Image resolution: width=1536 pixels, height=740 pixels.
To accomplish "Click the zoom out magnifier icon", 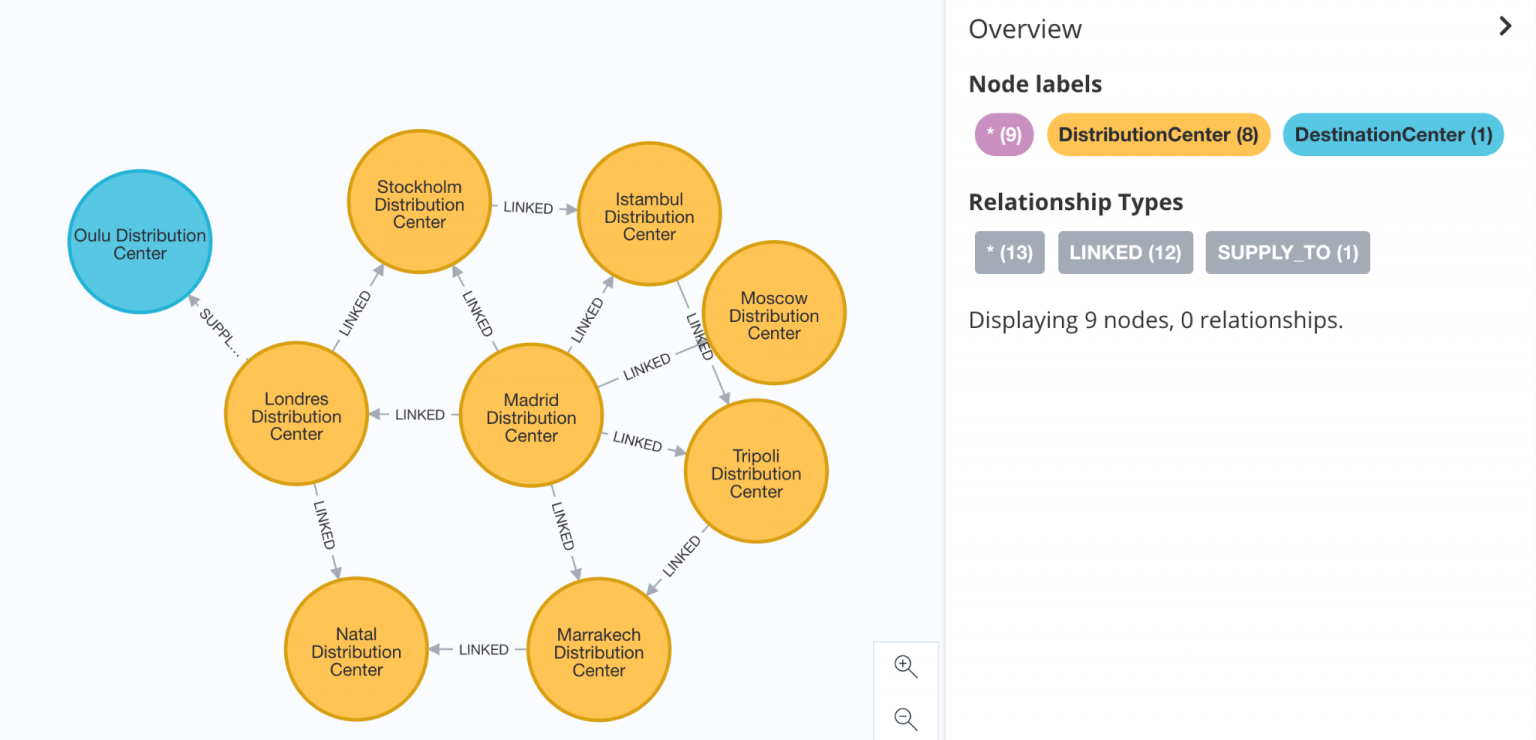I will (x=905, y=718).
